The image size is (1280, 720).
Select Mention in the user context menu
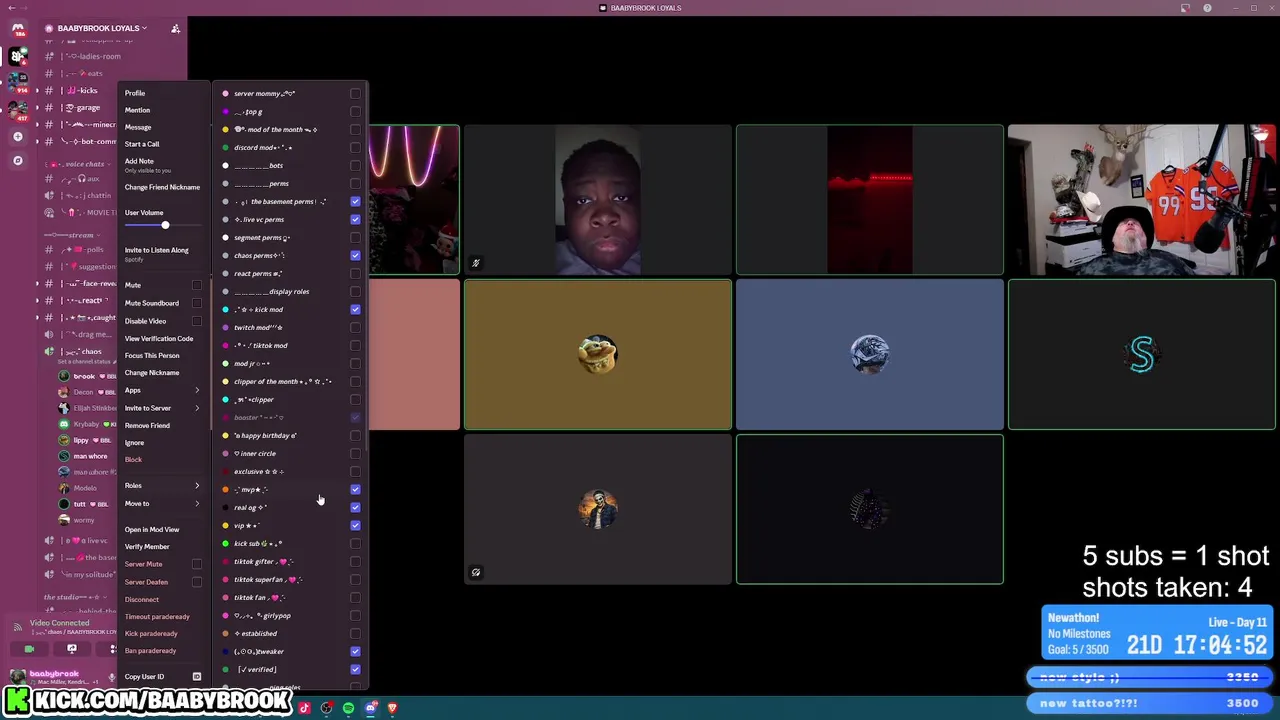tap(162, 110)
